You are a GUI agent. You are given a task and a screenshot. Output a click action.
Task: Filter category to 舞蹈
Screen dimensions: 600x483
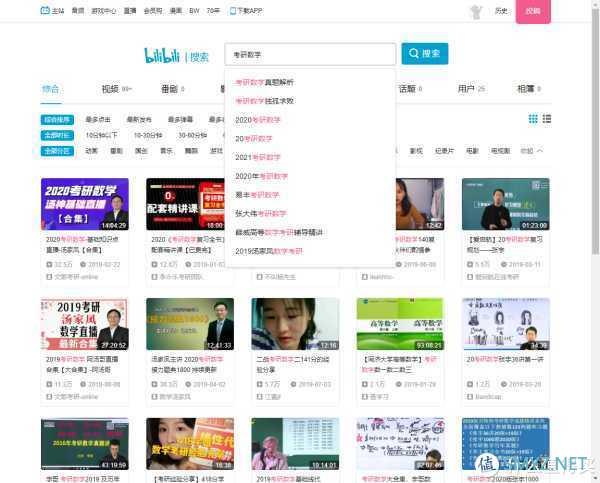(191, 151)
